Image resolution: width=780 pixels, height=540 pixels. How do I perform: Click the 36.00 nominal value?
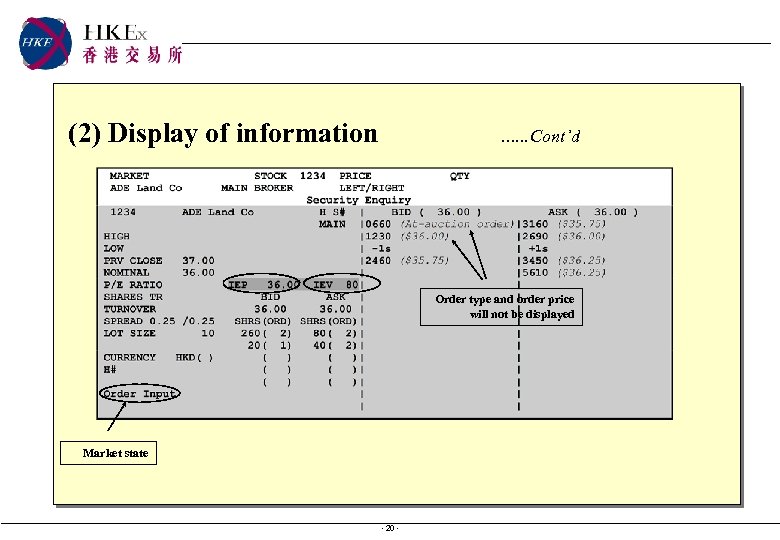[198, 272]
